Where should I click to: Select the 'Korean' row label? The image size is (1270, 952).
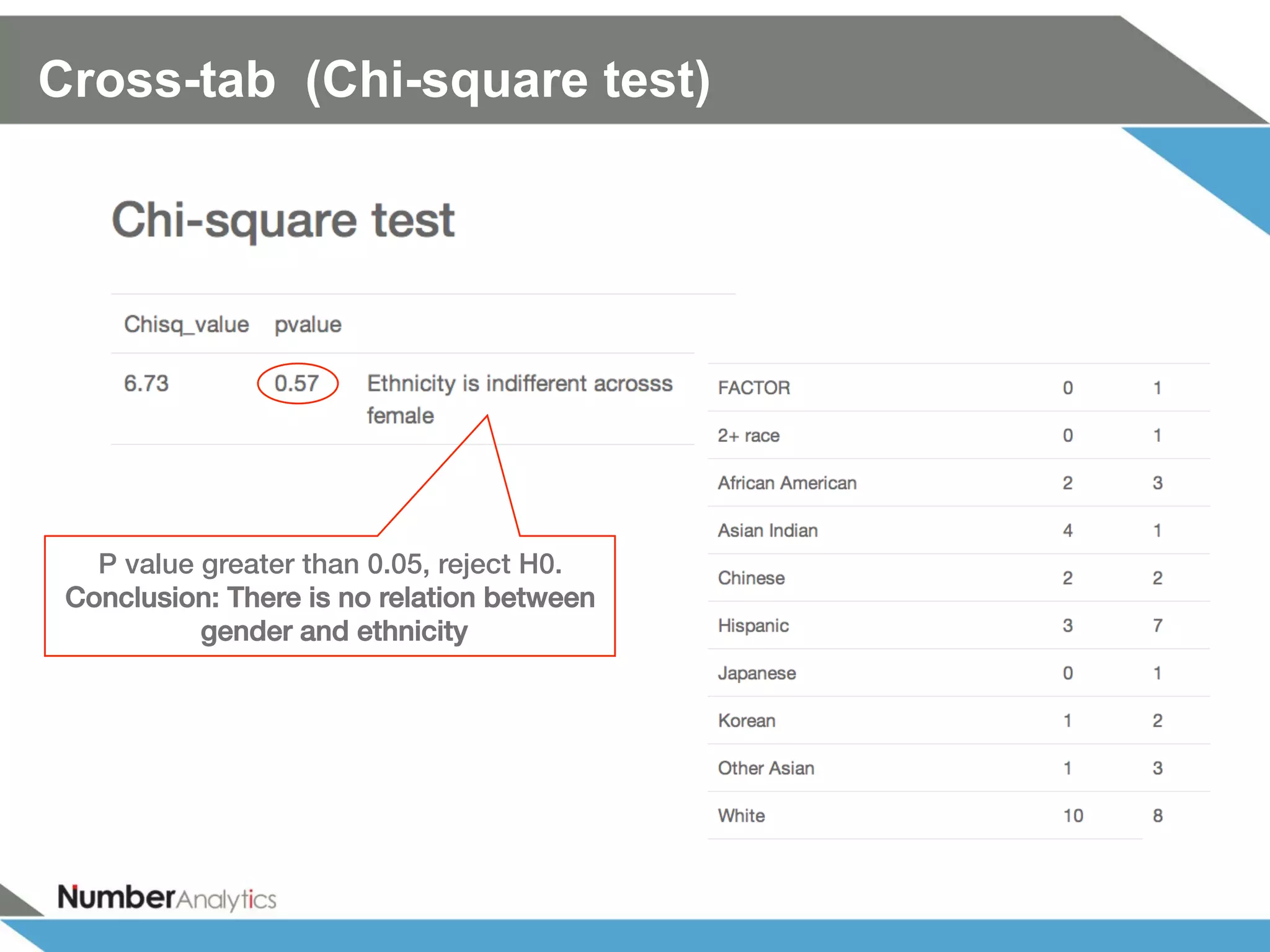tap(747, 721)
